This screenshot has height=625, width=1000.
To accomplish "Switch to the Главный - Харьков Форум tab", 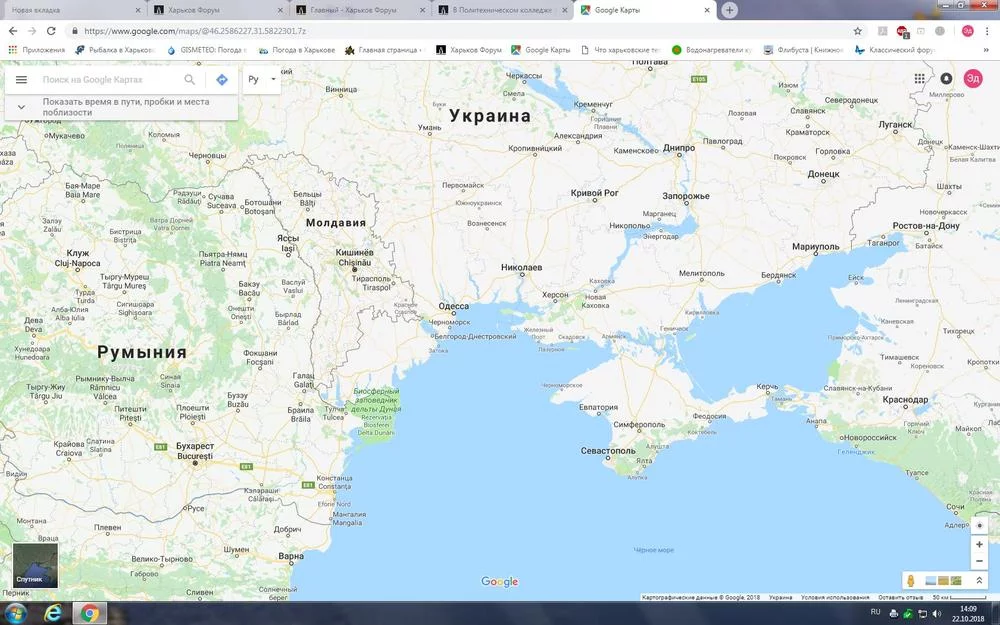I will (x=360, y=10).
